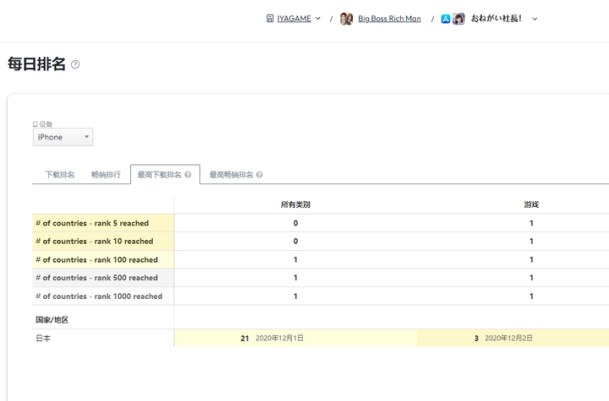Screen dimensions: 609x401
Task: Click the おねがい社長! app thumbnail
Action: [459, 19]
